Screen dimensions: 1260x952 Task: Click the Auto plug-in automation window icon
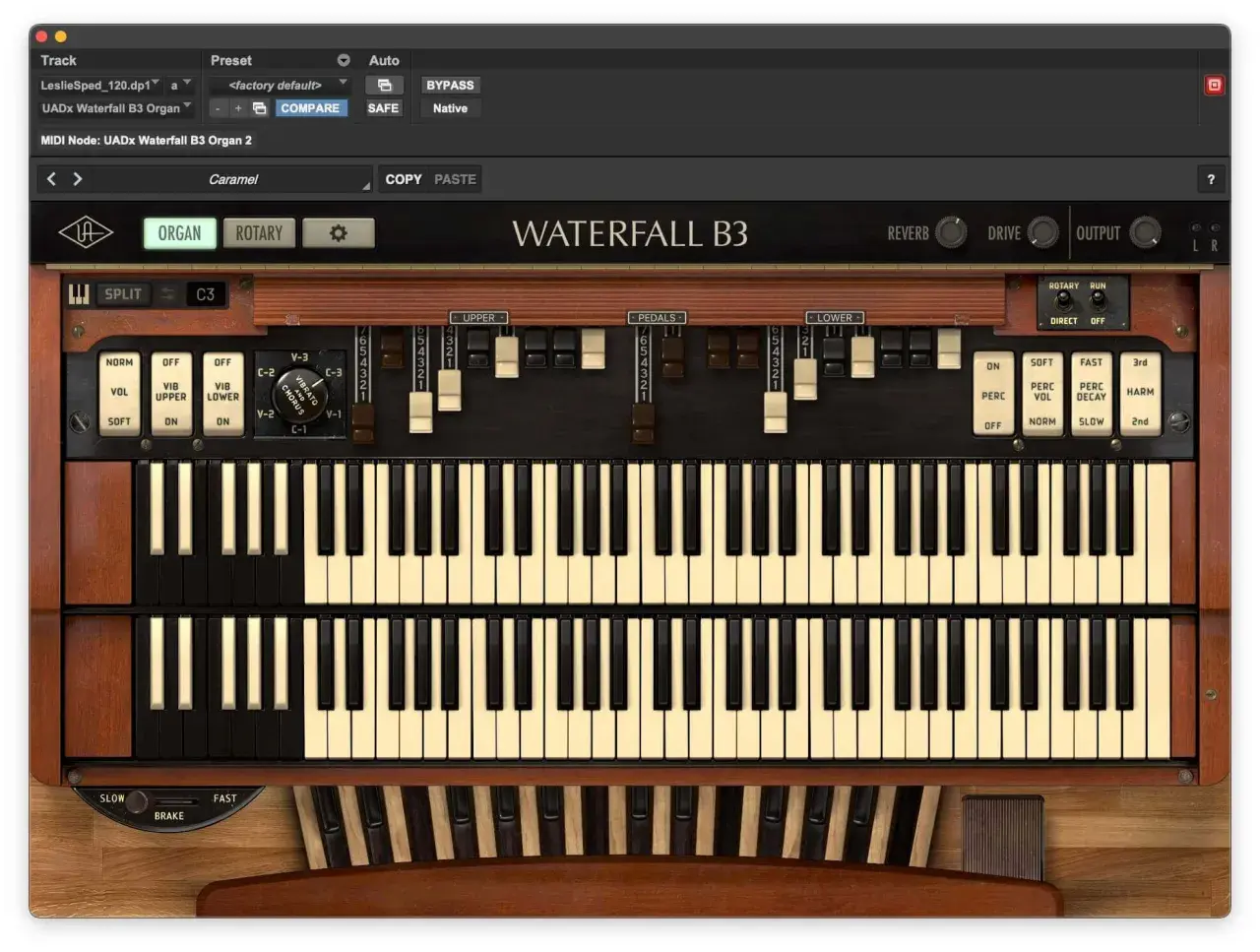click(x=384, y=85)
